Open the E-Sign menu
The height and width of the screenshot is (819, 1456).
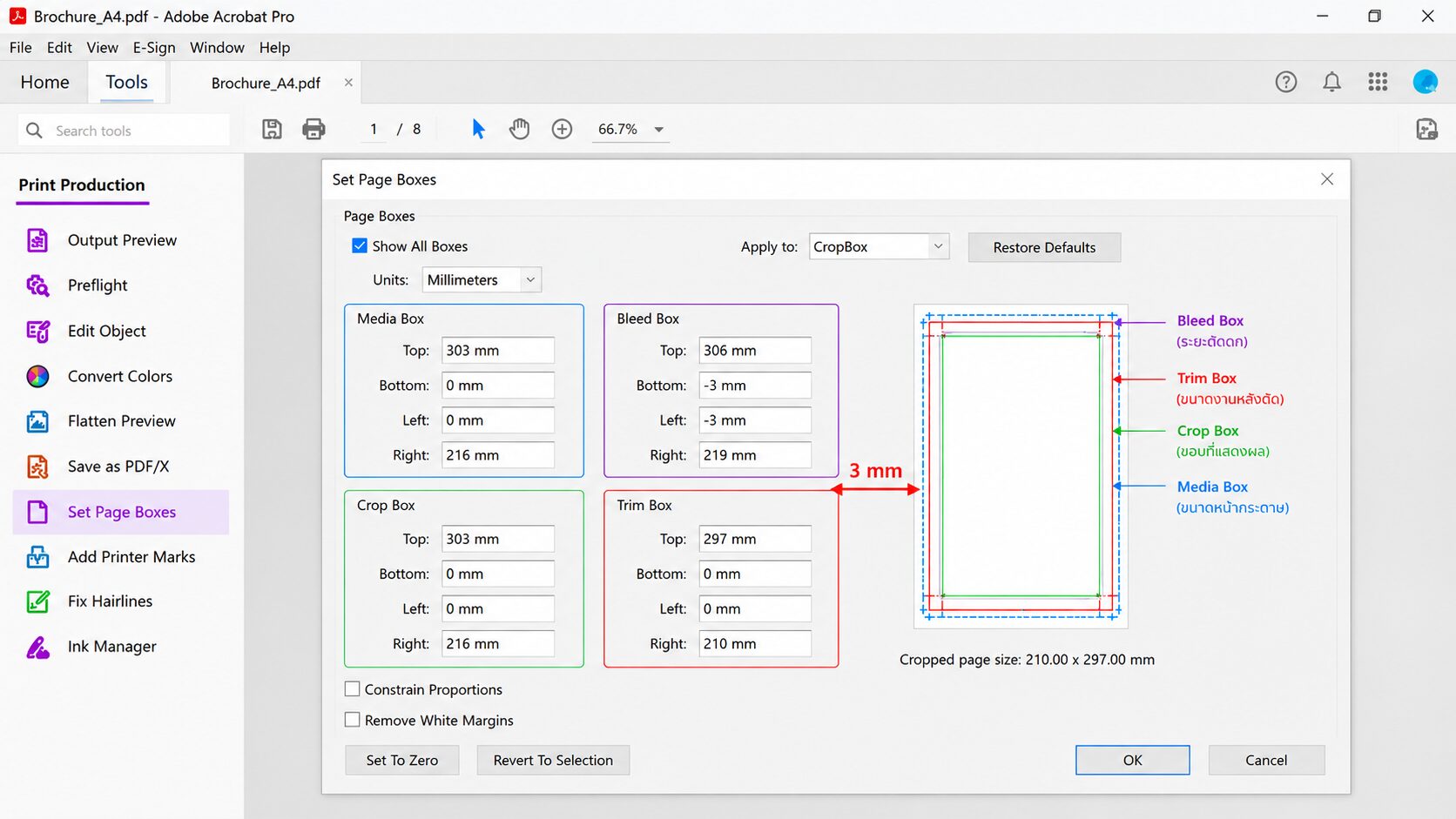click(154, 48)
